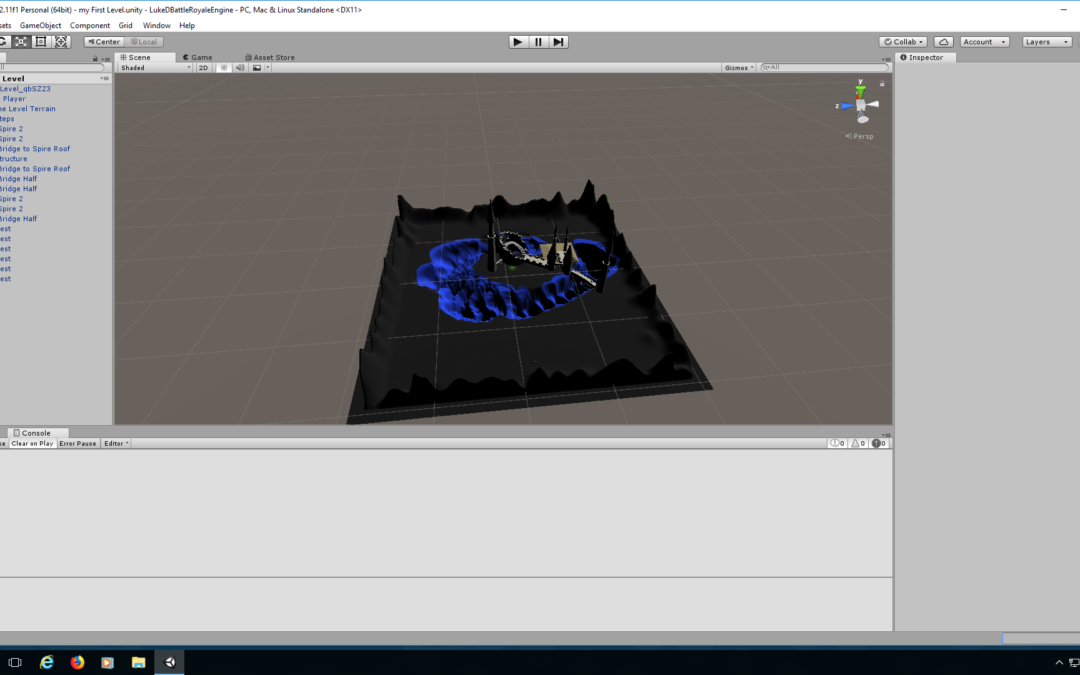Select Level_qbSZ23 in Hierarchy

(x=25, y=89)
